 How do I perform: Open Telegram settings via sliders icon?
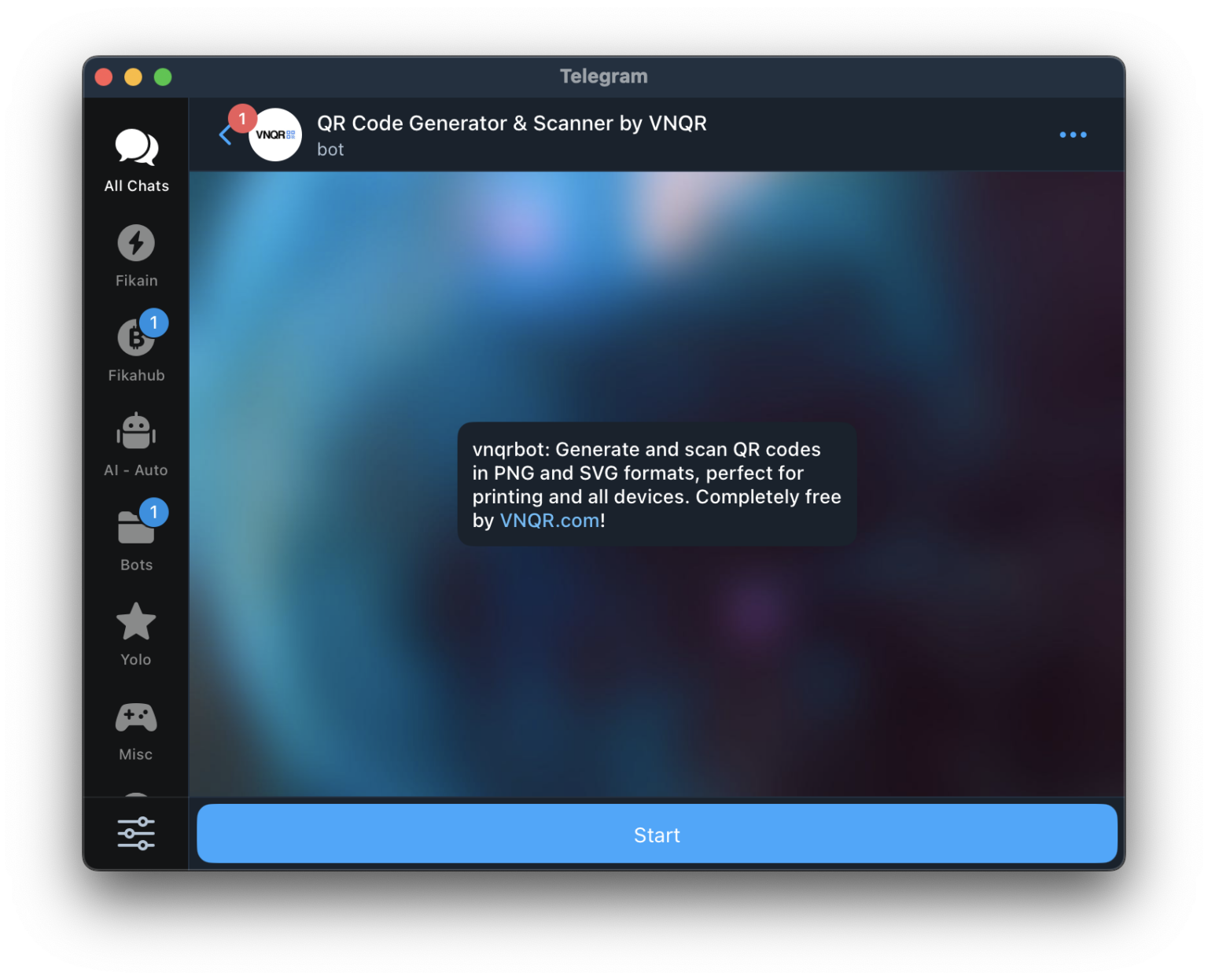135,832
